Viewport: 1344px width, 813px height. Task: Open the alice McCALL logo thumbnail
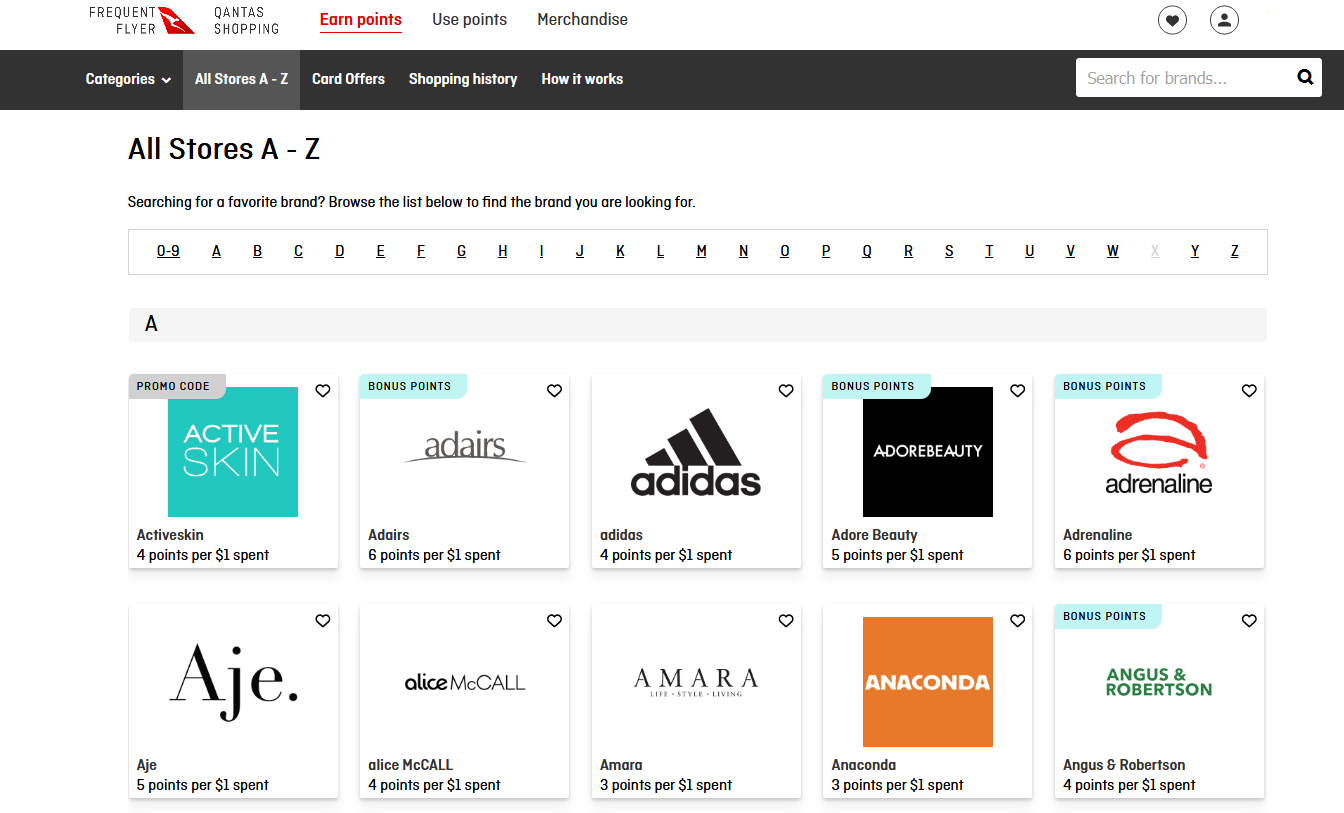pos(465,682)
